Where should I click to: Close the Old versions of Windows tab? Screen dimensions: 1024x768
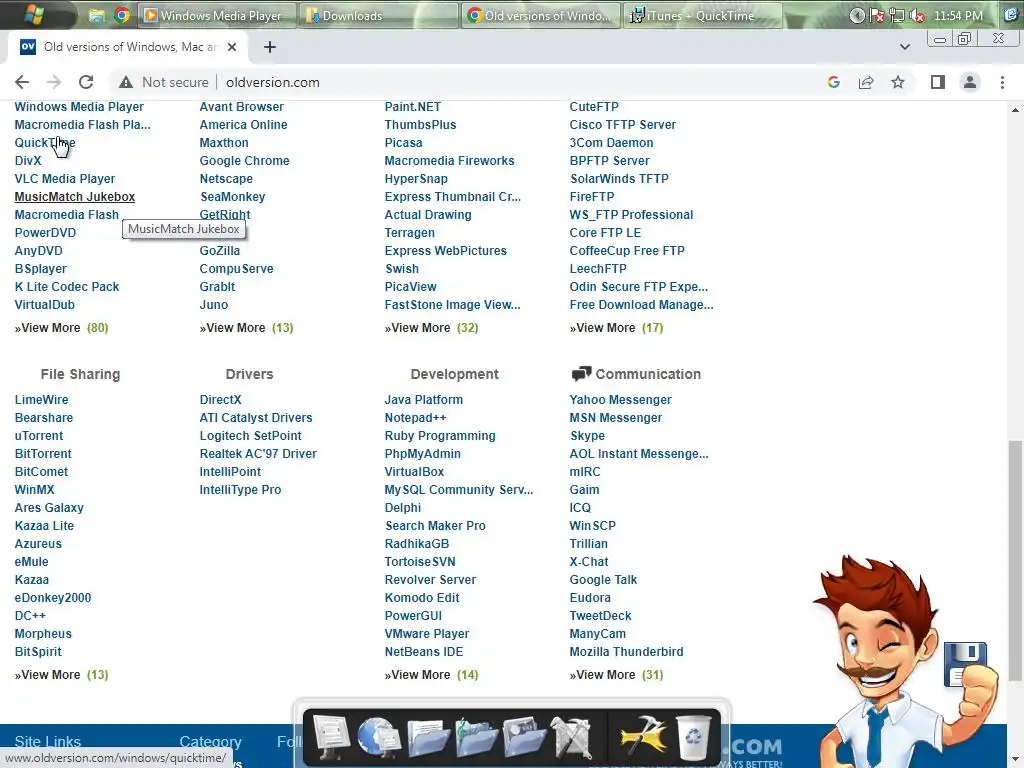coord(232,47)
